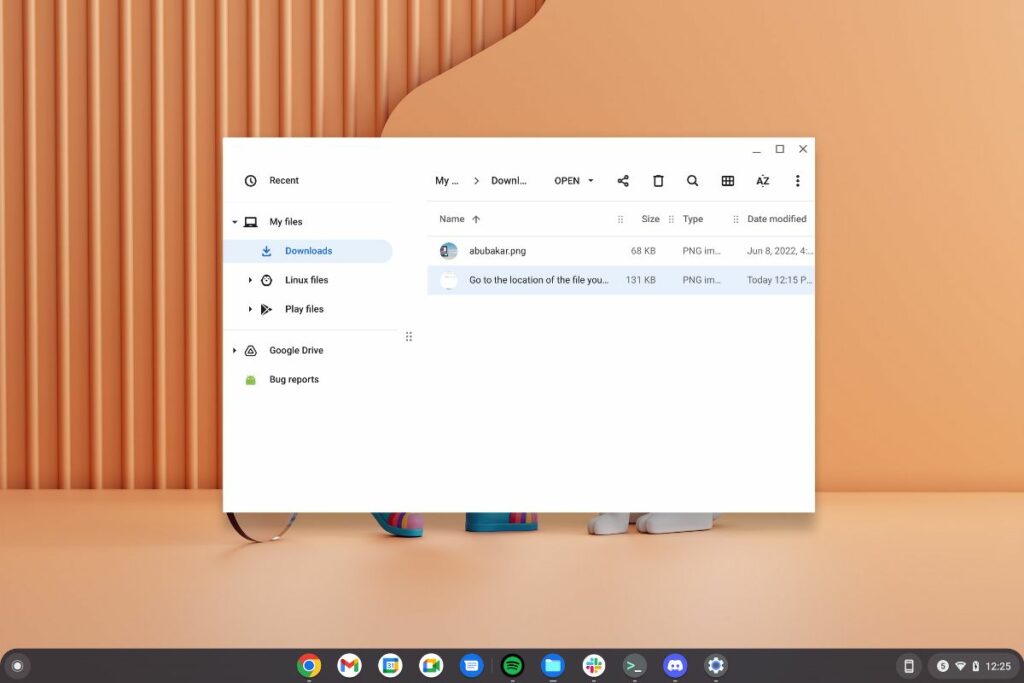Sort files by Name column
The image size is (1024, 683).
[x=452, y=219]
